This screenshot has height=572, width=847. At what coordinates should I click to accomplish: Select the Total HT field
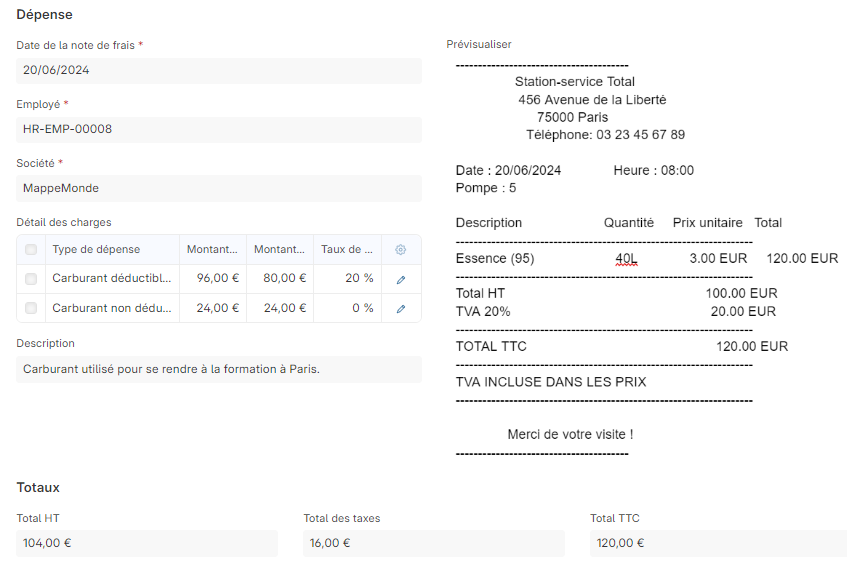tap(147, 544)
